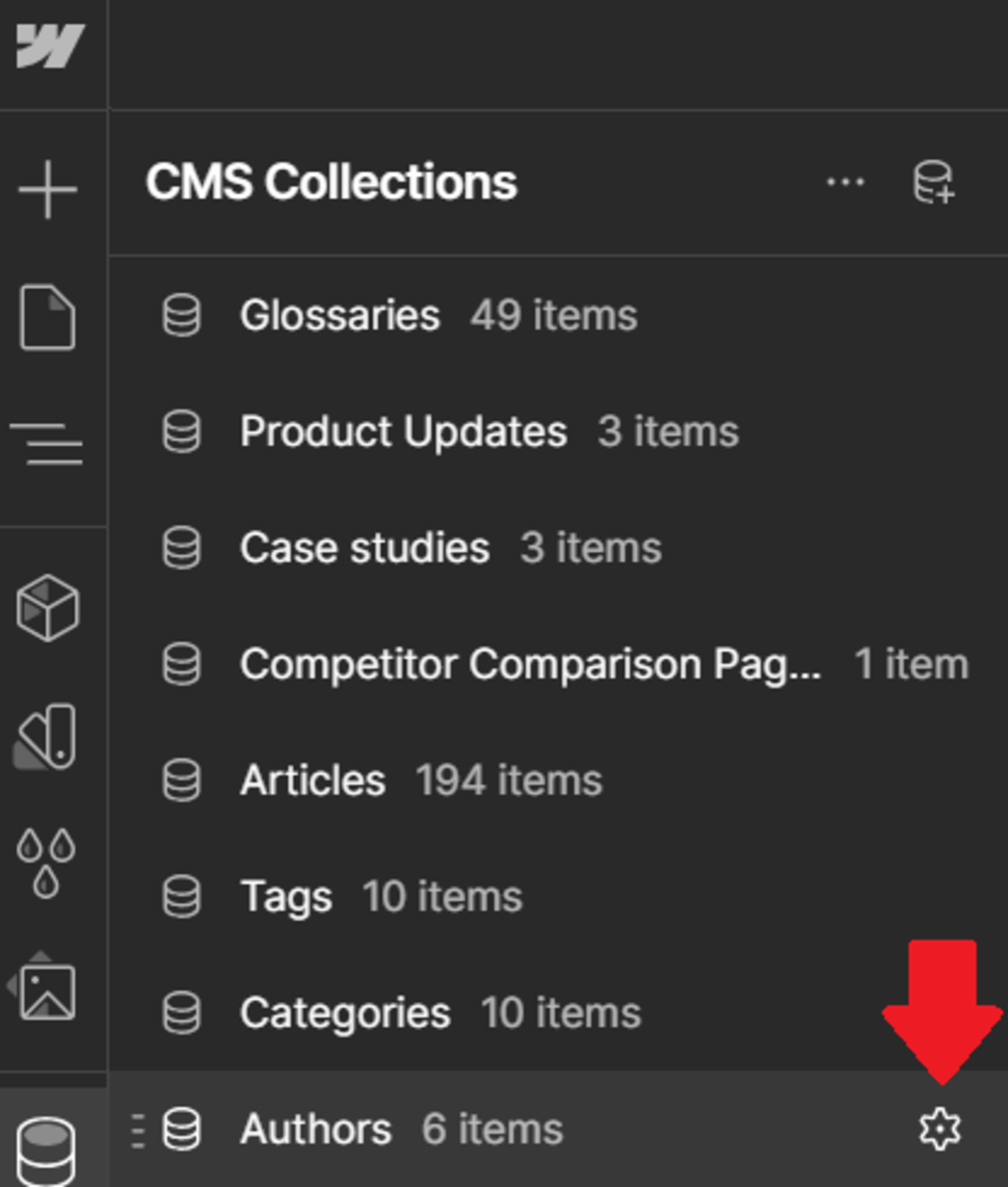The width and height of the screenshot is (1008, 1187).
Task: Open the Articles collection
Action: (313, 781)
